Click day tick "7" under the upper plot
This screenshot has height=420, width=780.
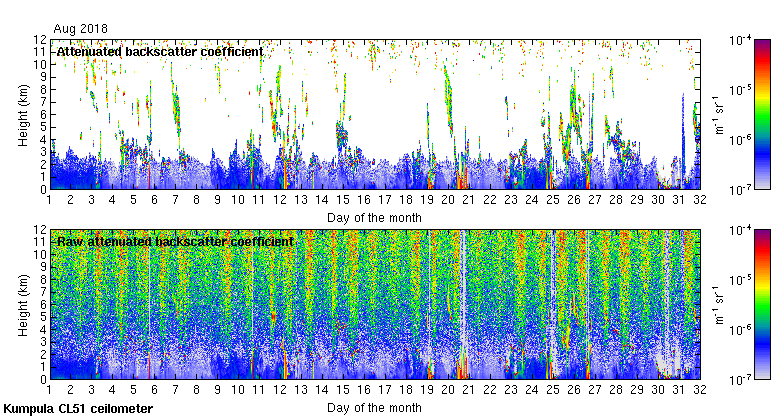pyautogui.click(x=175, y=200)
